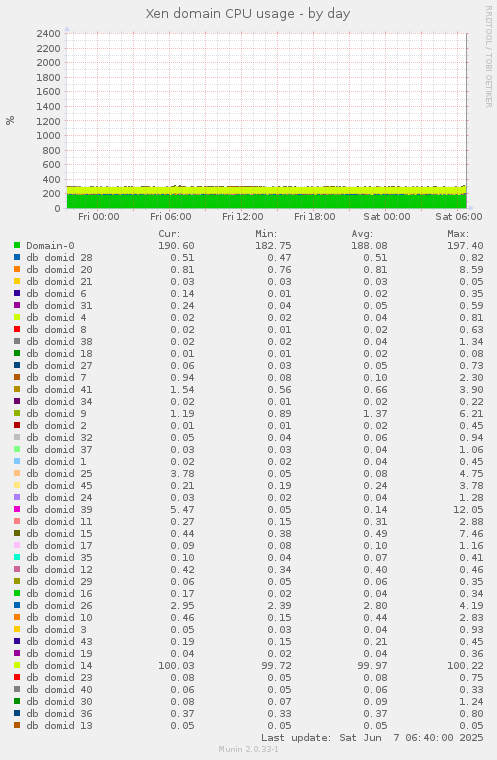497x760 pixels.
Task: Click the magenta swatch beside db domid 39
Action: [17, 509]
